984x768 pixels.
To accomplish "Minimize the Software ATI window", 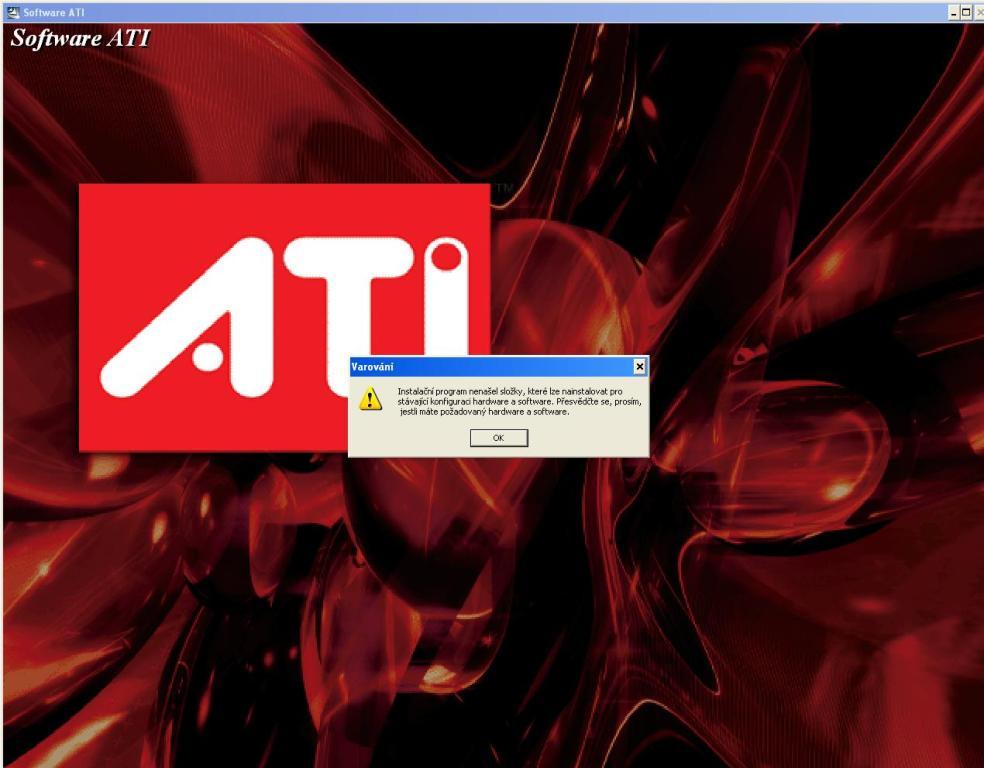I will click(x=953, y=13).
